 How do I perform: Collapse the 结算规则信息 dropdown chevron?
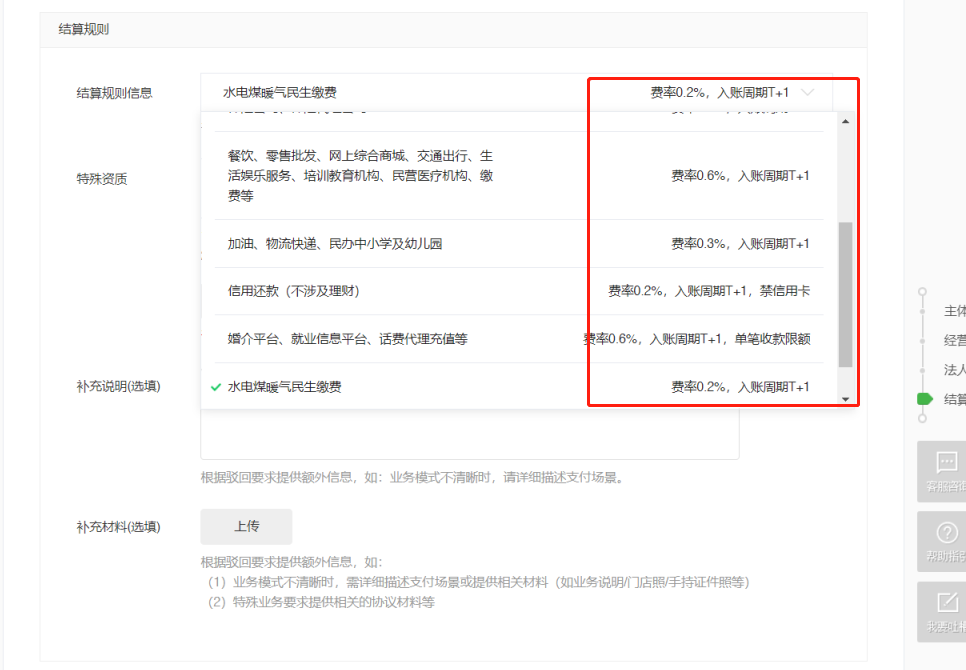click(808, 93)
